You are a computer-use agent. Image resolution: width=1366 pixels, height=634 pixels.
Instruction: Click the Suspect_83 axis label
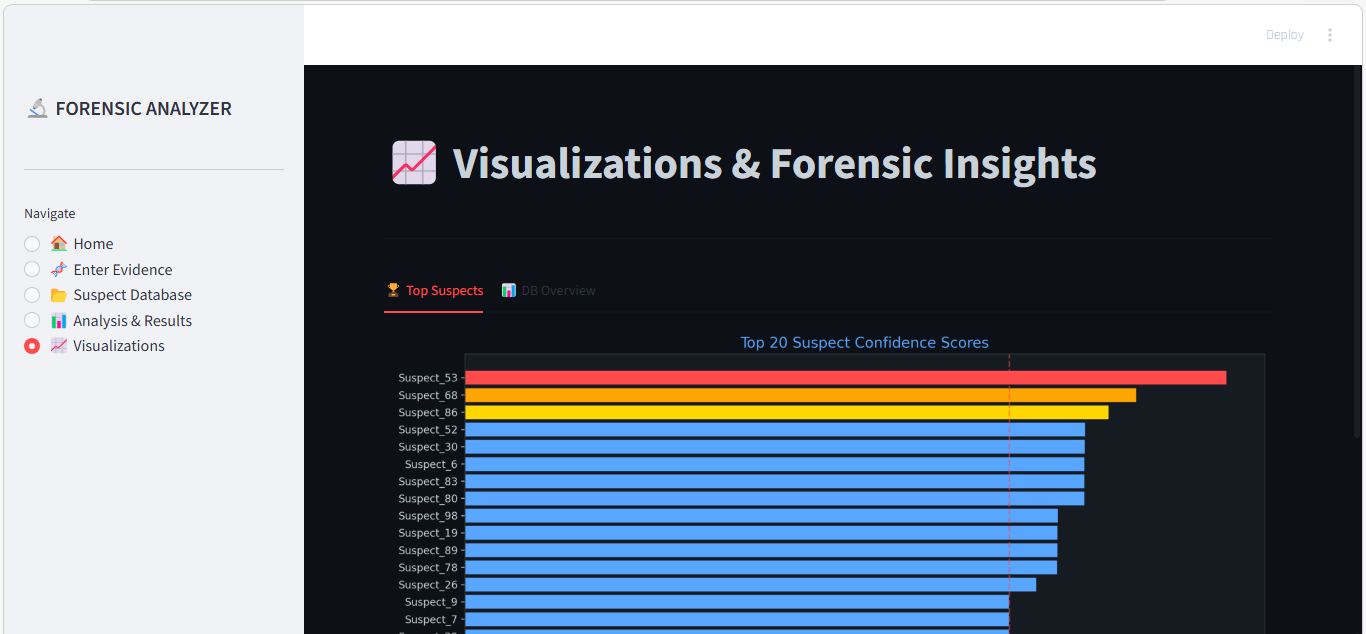pos(428,482)
